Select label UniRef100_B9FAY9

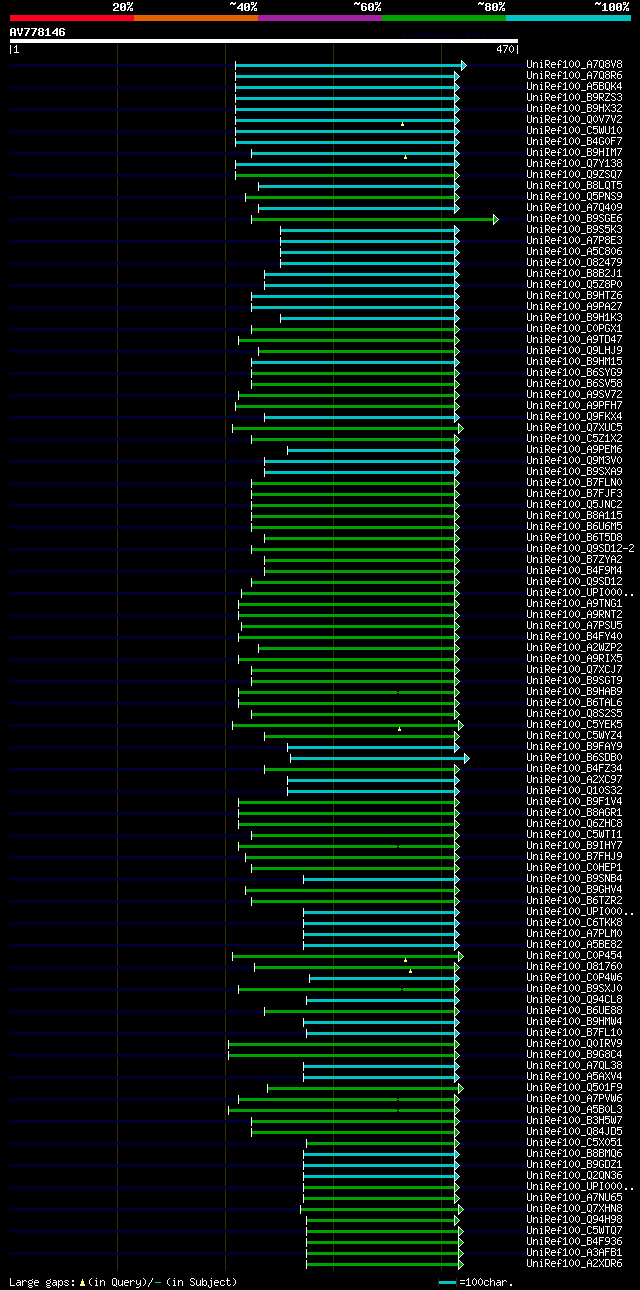(x=574, y=747)
